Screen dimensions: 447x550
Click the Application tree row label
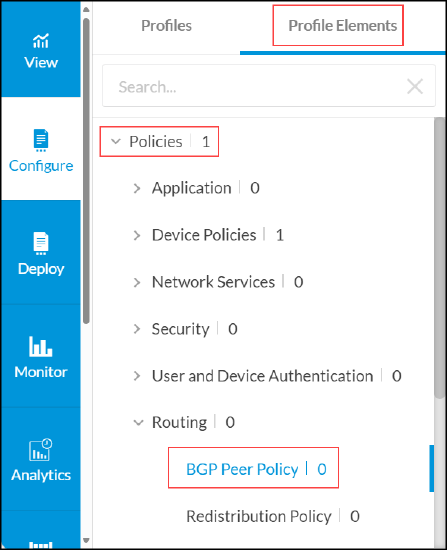tap(192, 188)
